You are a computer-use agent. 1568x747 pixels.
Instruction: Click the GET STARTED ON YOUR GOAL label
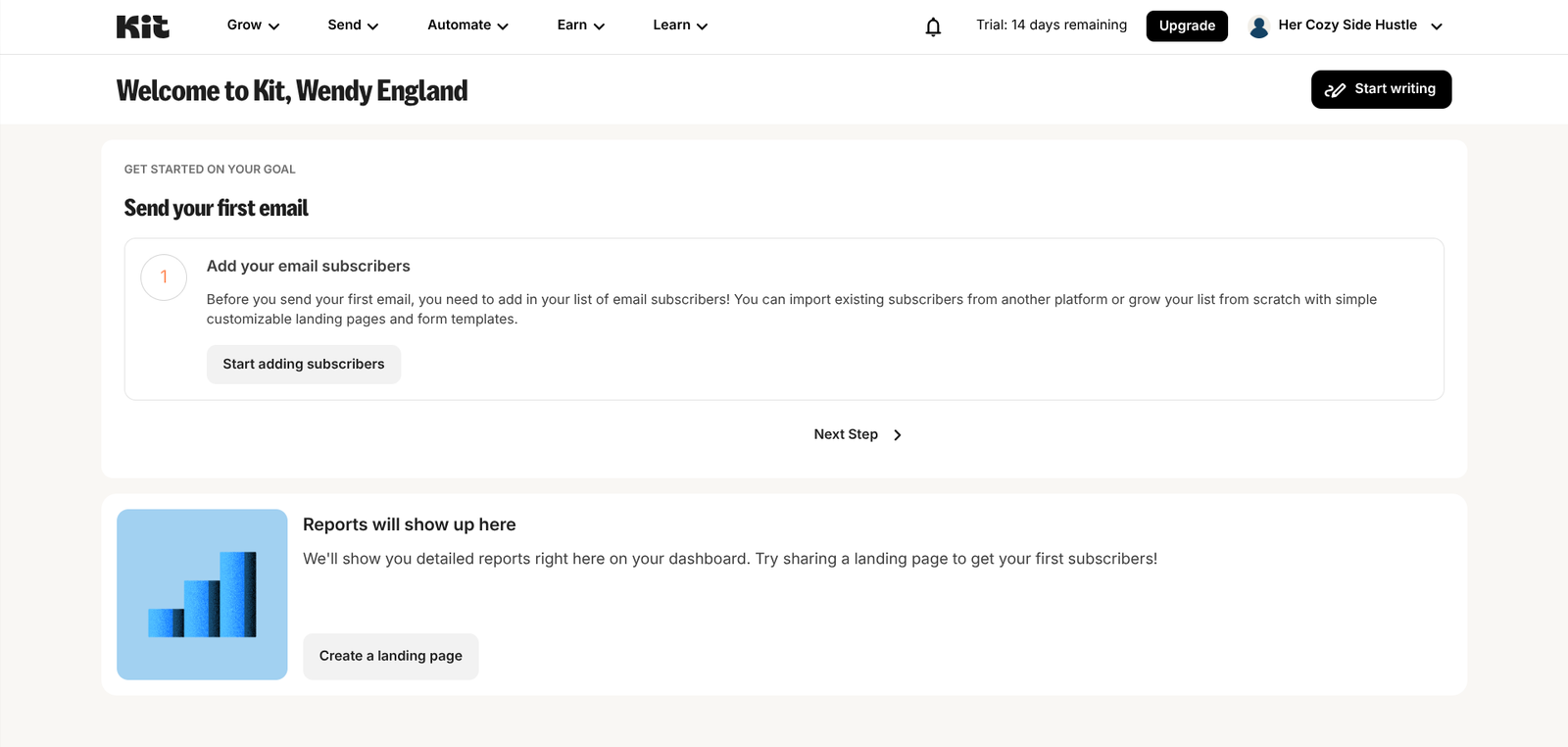210,170
